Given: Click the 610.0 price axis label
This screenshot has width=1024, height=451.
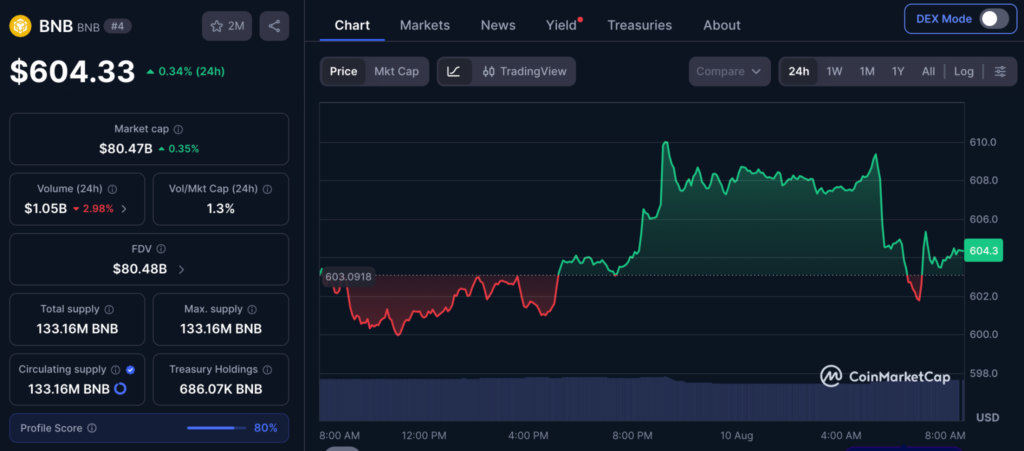Looking at the screenshot, I should 984,142.
